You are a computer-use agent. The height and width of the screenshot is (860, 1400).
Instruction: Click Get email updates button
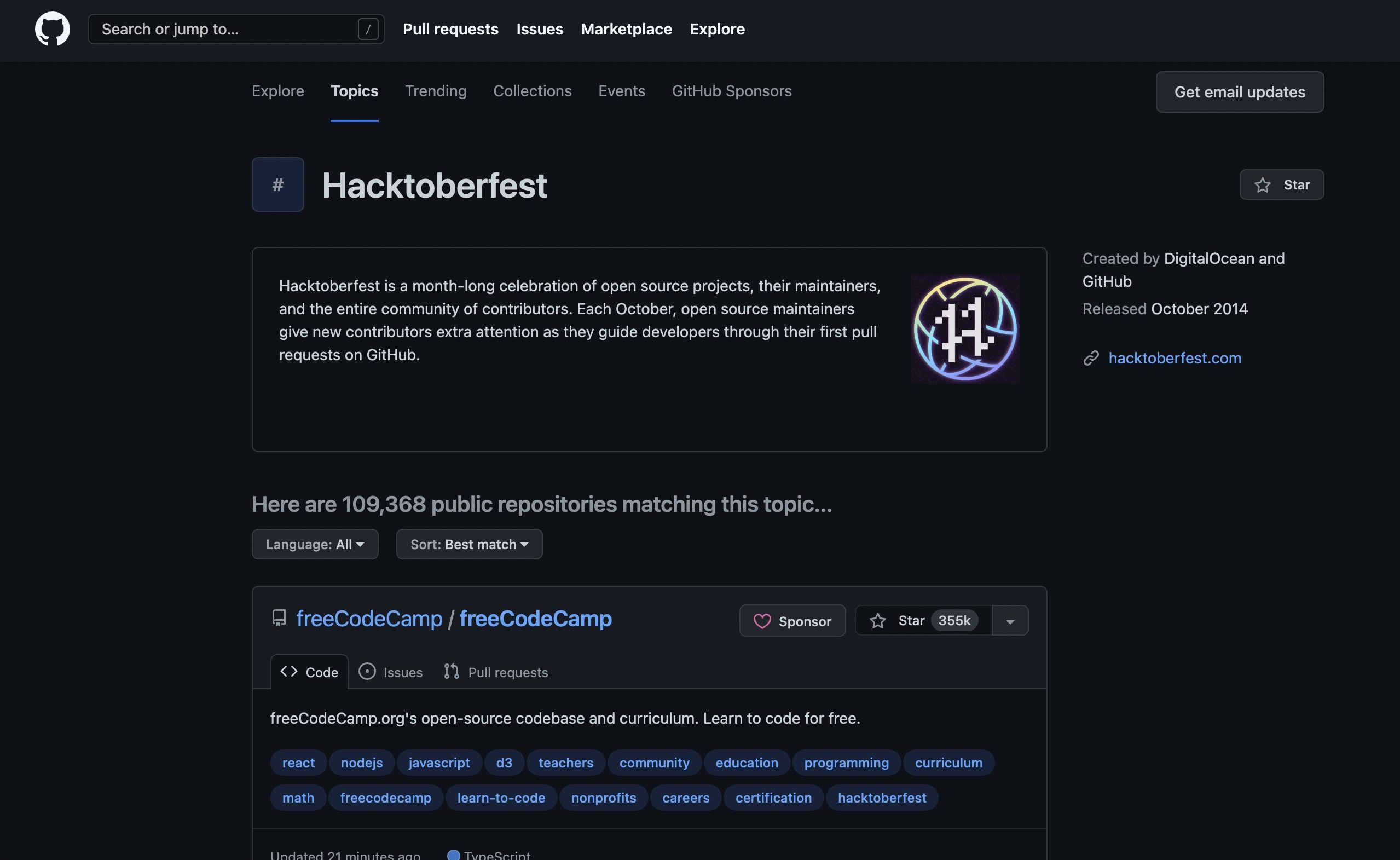click(1240, 92)
